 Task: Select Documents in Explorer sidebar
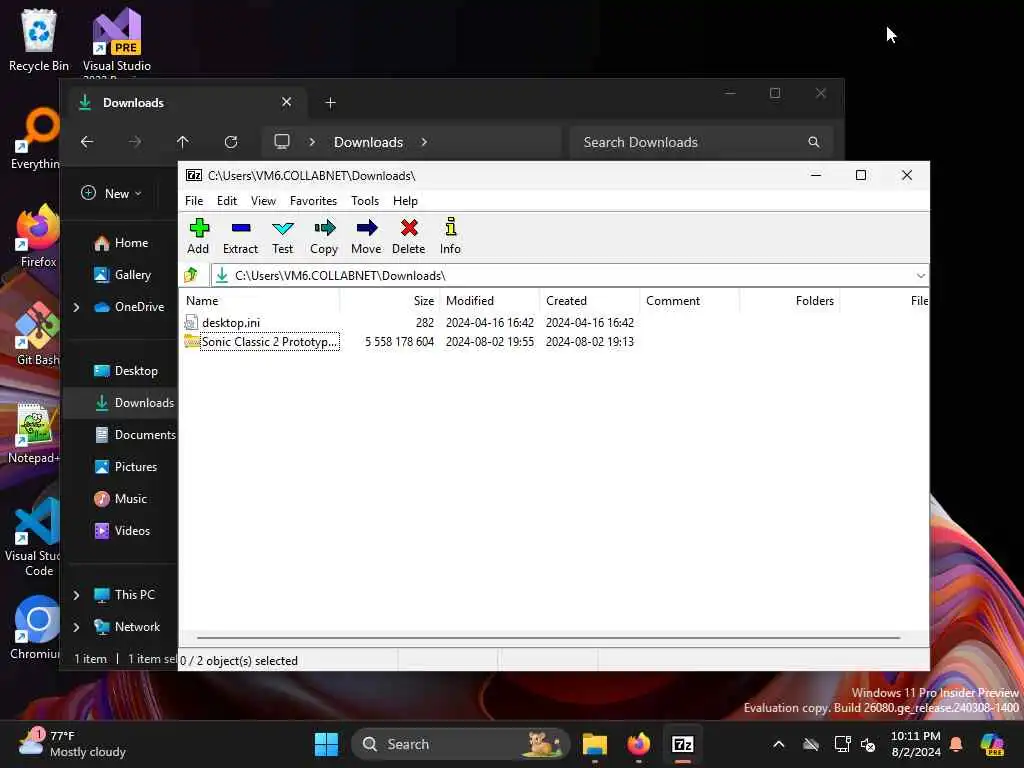135,435
